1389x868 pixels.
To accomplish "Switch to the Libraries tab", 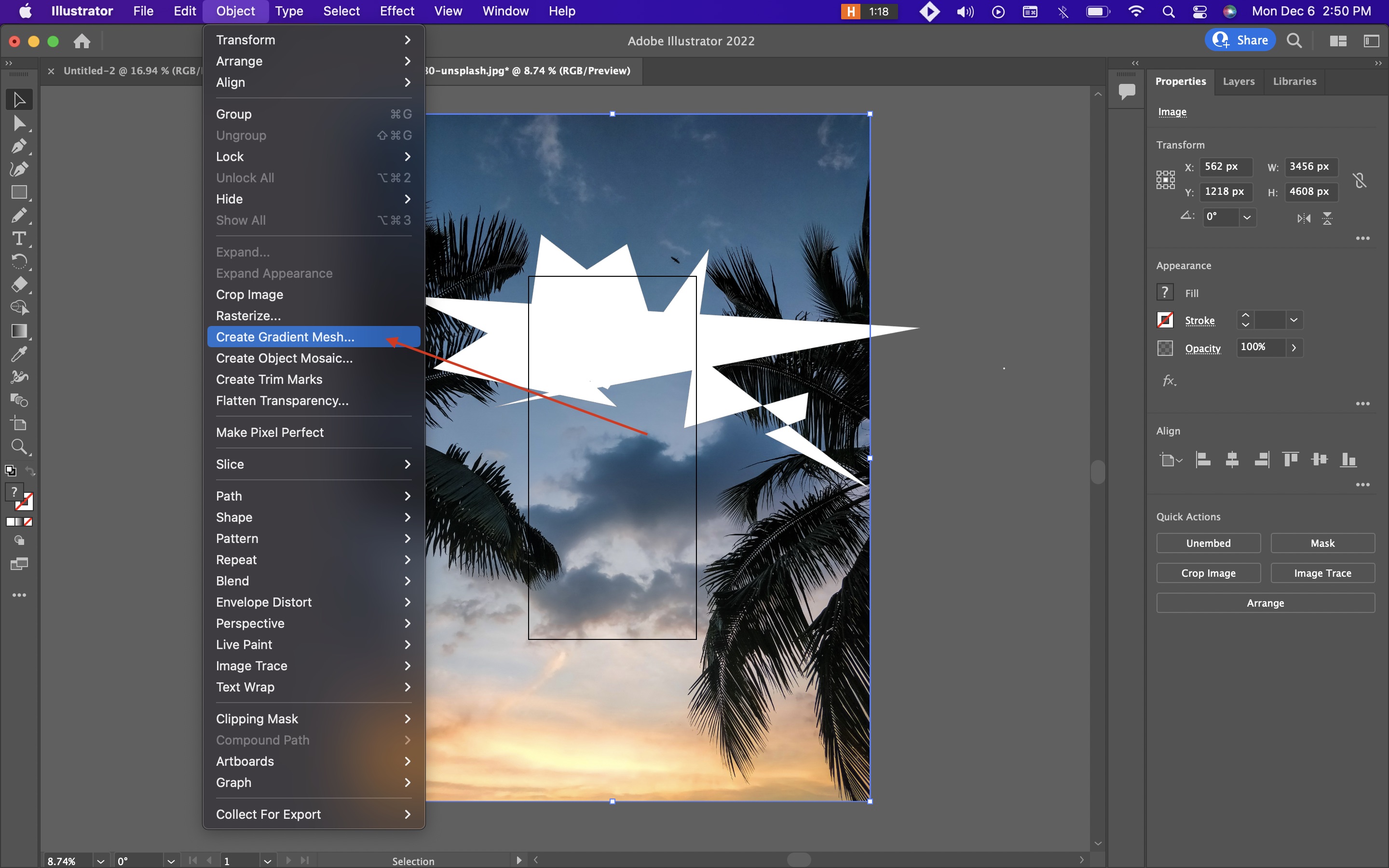I will point(1295,81).
